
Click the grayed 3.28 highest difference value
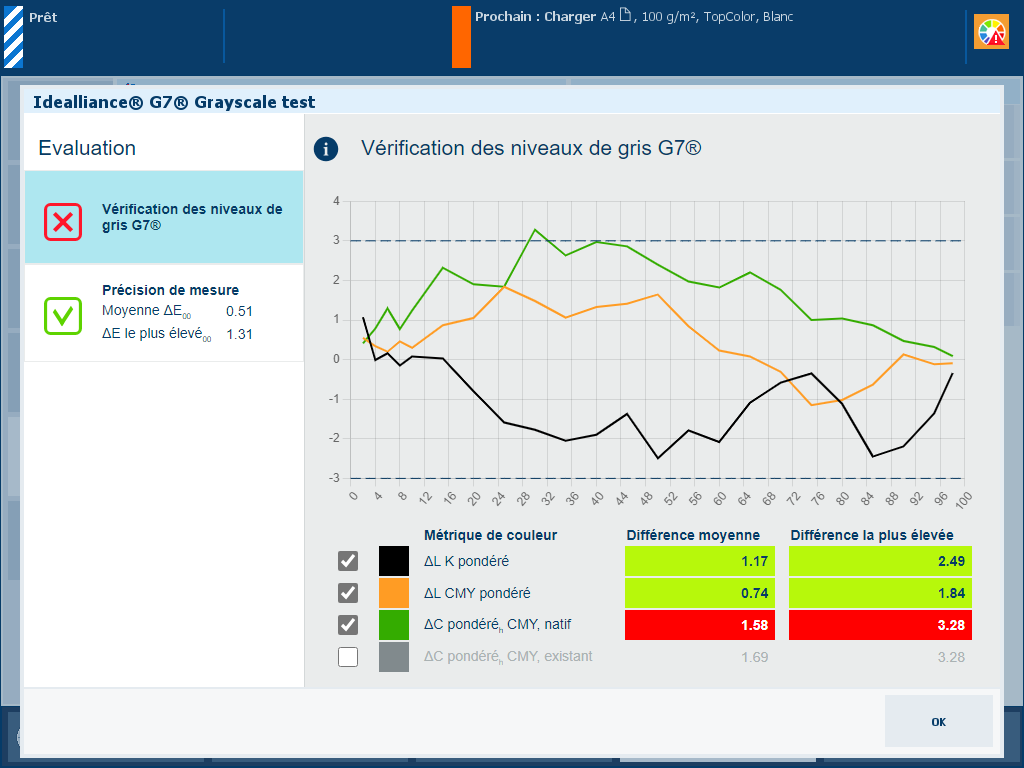(x=951, y=657)
